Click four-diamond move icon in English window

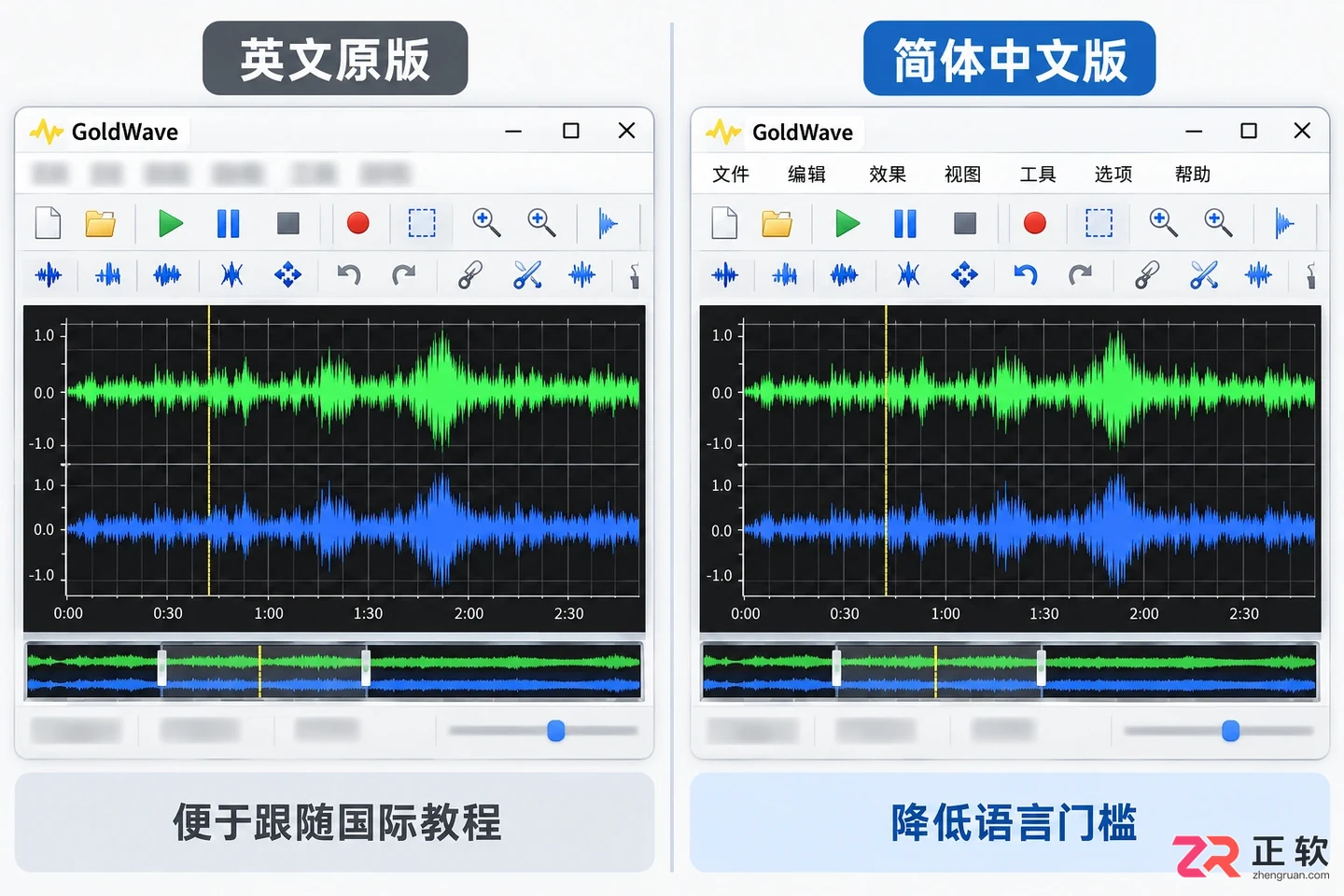point(287,274)
